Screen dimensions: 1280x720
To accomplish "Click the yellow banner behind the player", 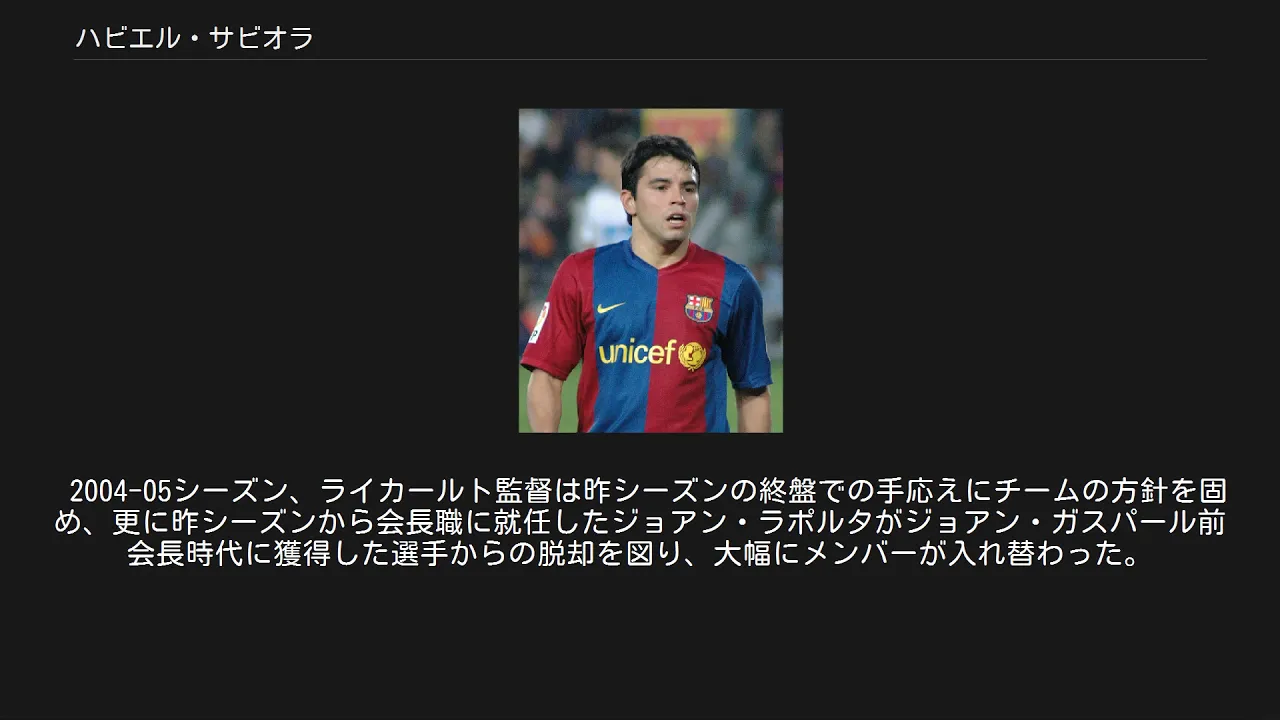I will tap(688, 130).
